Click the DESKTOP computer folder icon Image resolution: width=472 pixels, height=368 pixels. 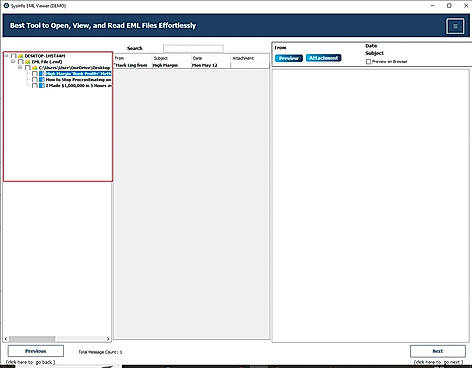pos(21,56)
